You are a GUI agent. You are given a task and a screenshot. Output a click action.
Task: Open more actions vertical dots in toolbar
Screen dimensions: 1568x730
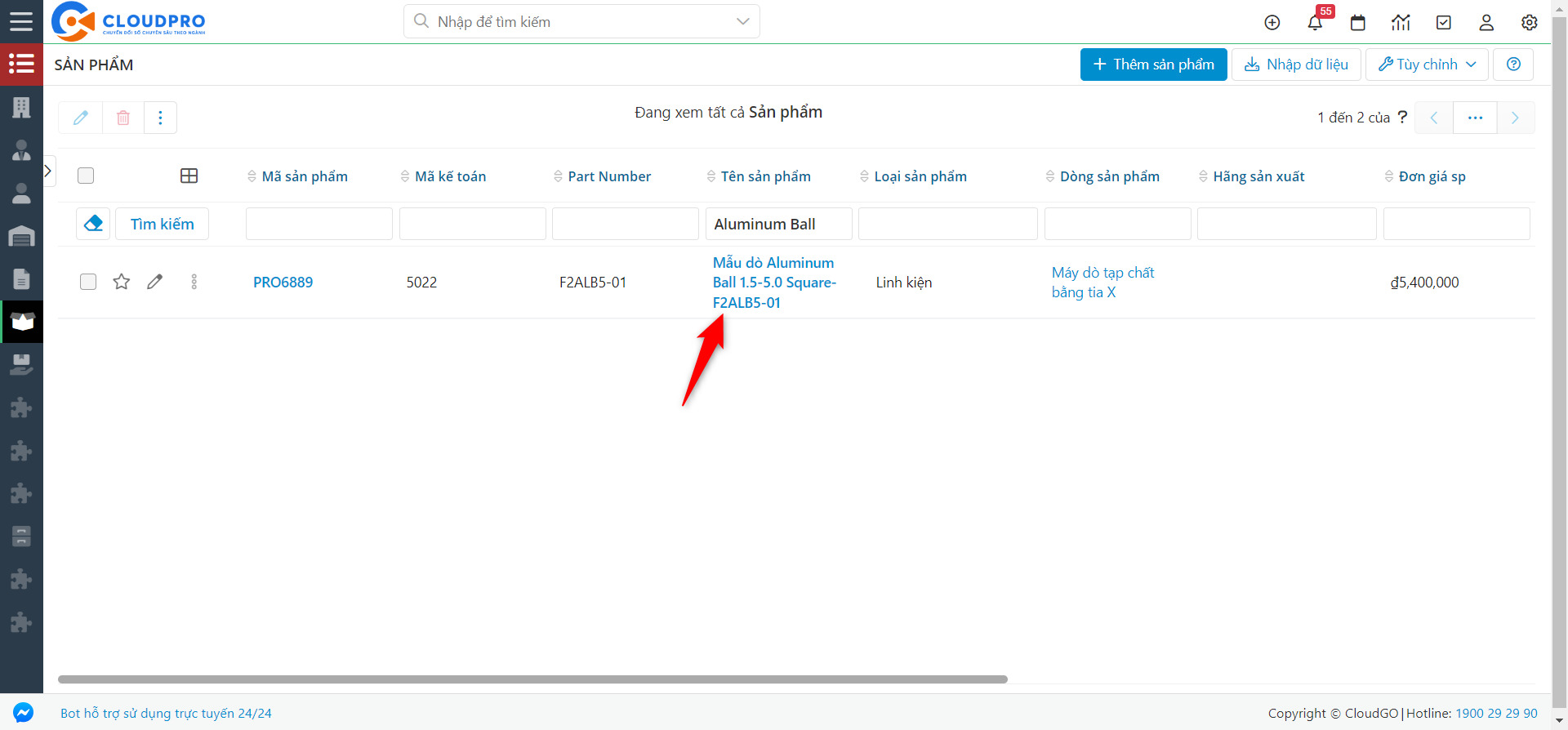pos(160,118)
